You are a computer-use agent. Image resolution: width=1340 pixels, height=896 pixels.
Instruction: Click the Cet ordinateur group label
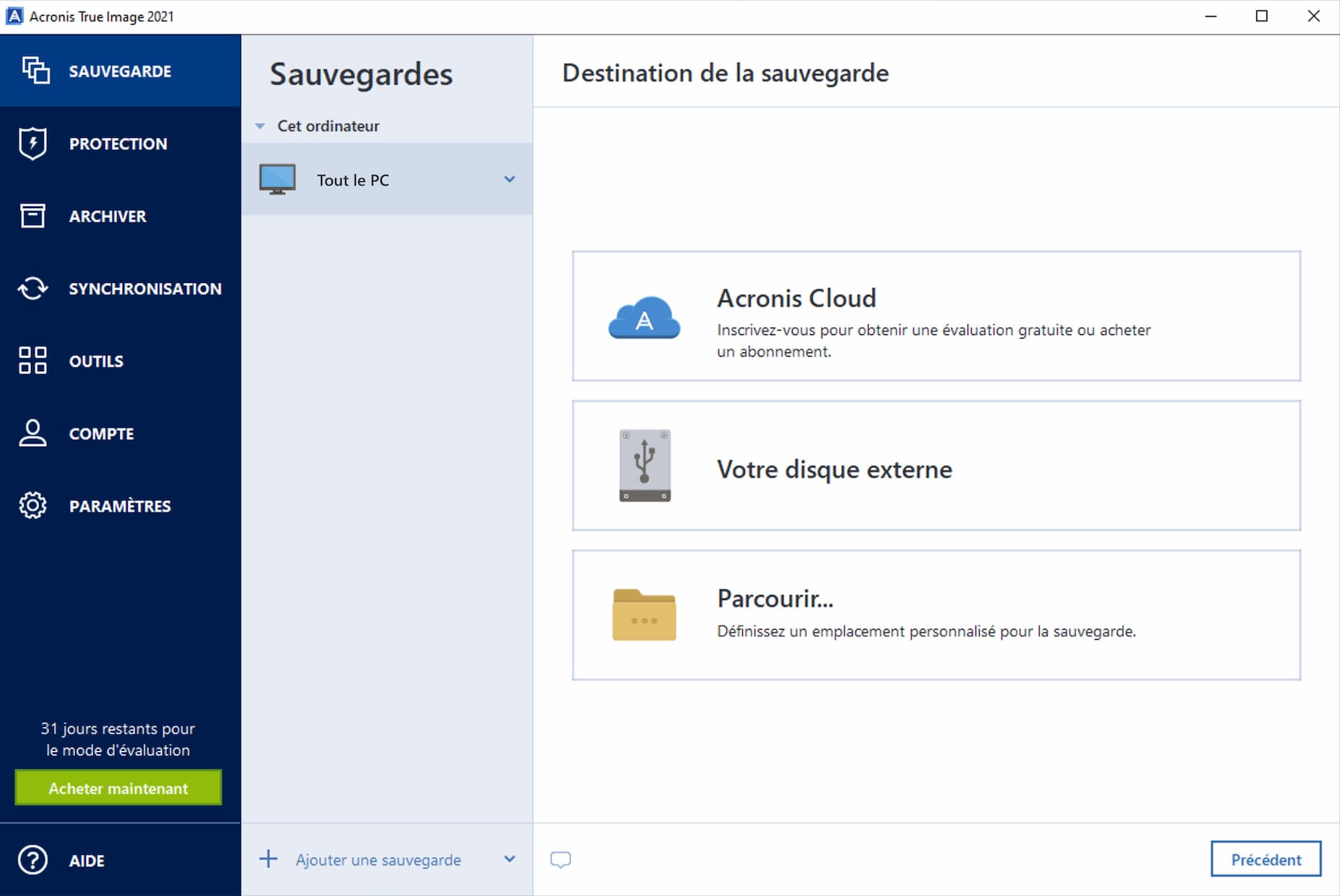329,126
